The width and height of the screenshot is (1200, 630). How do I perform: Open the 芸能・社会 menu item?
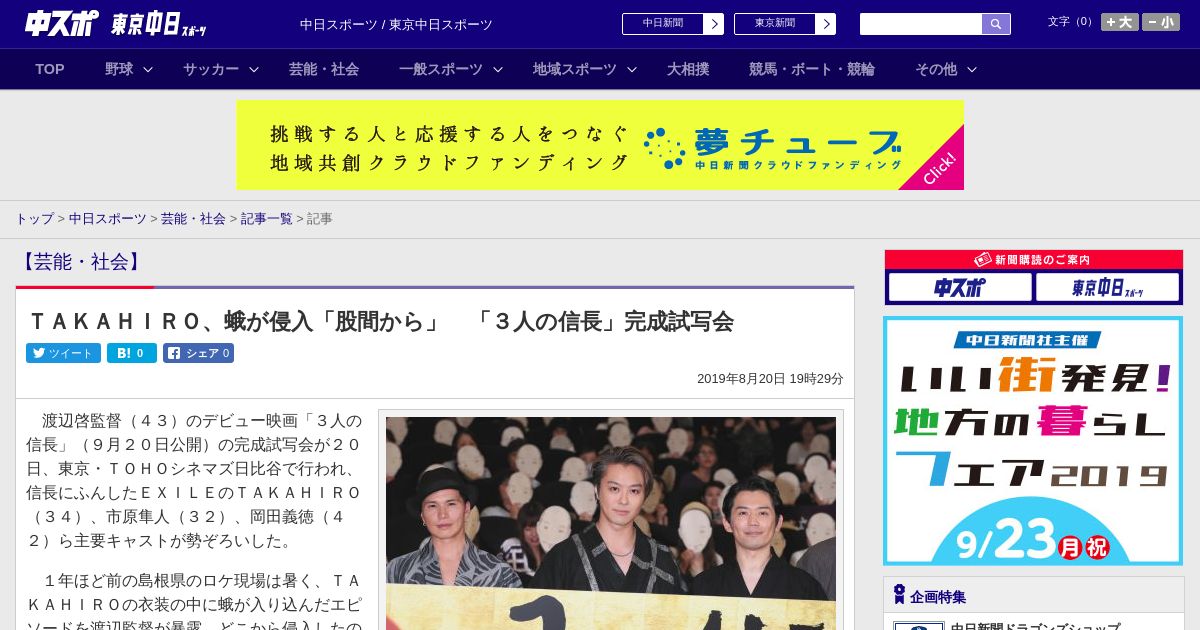(x=324, y=69)
